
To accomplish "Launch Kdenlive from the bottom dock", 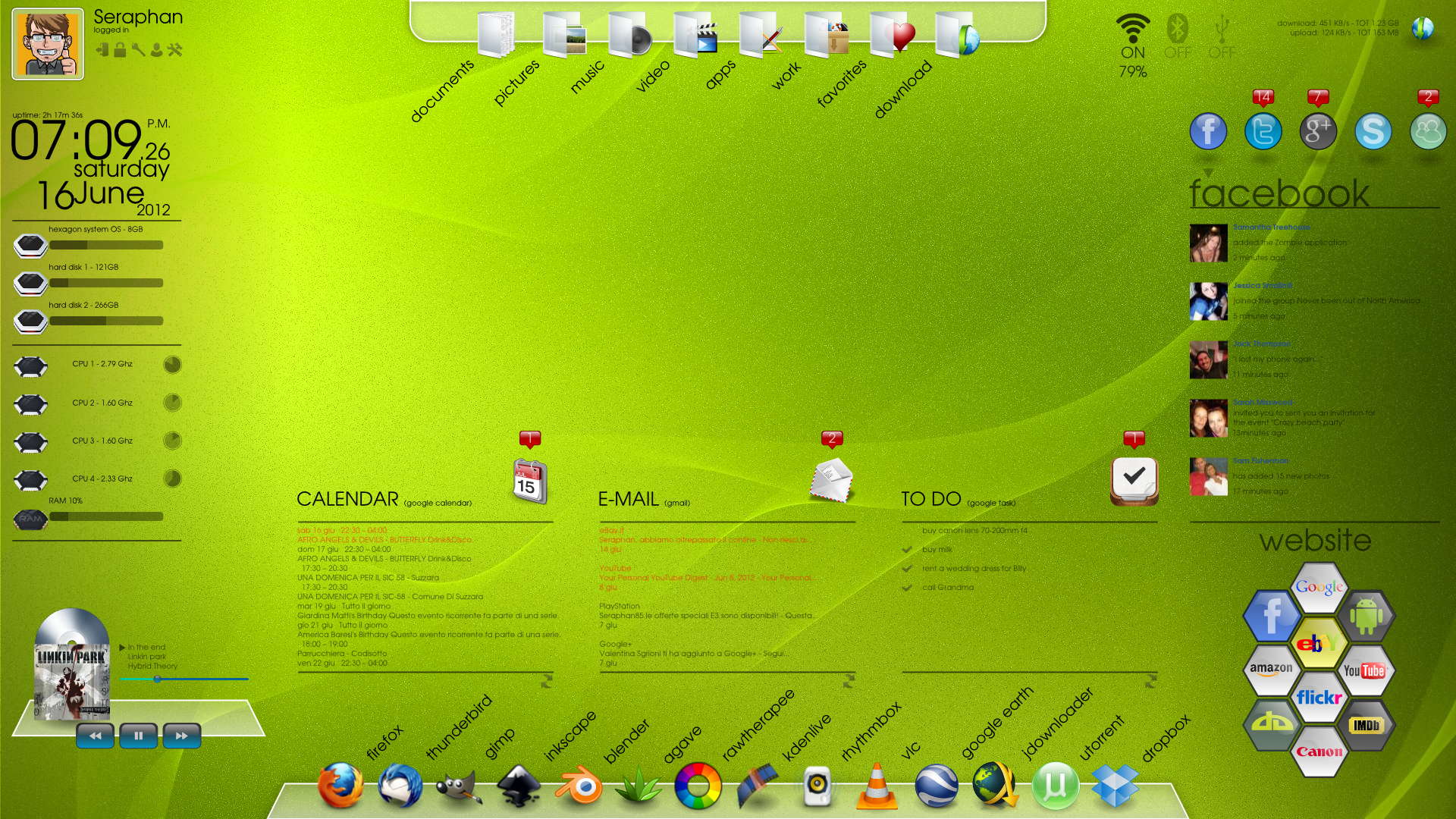I will [x=758, y=786].
